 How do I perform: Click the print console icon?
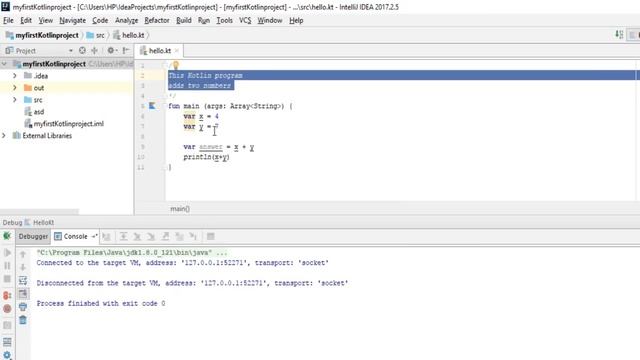point(23,307)
